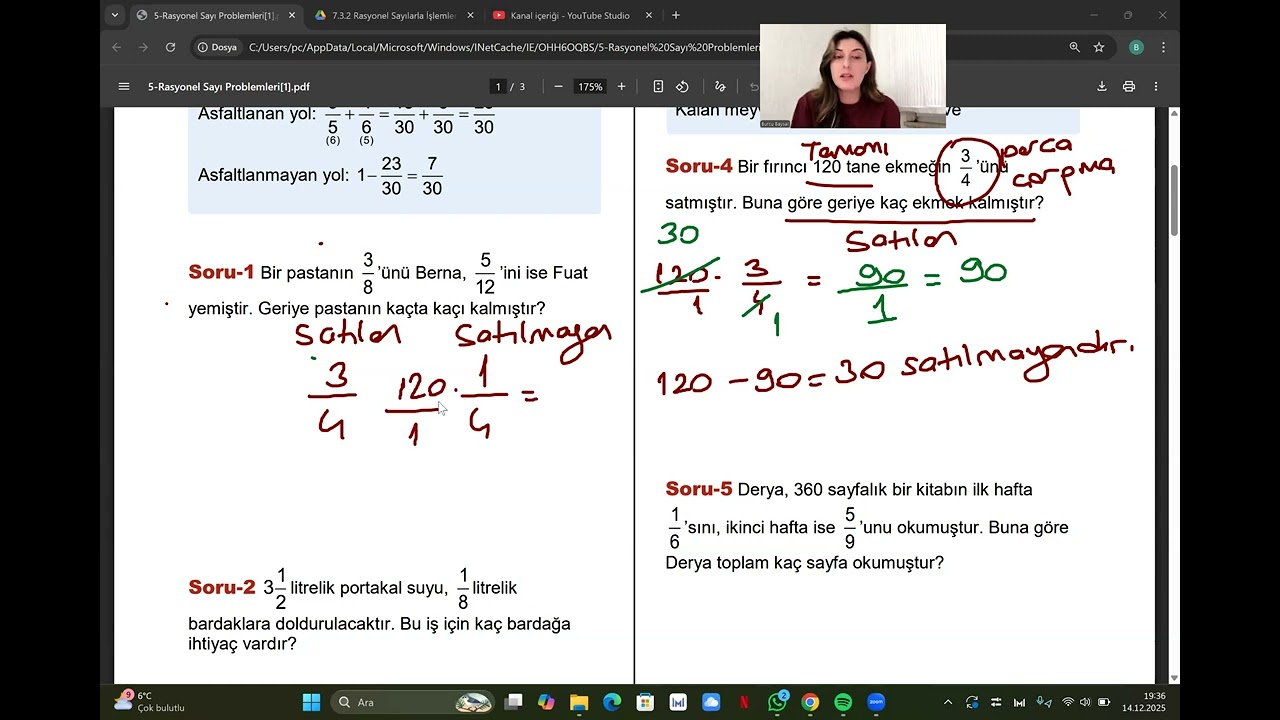Viewport: 1280px width, 720px height.
Task: Open the PDF sidebar menu icon
Action: 124,87
